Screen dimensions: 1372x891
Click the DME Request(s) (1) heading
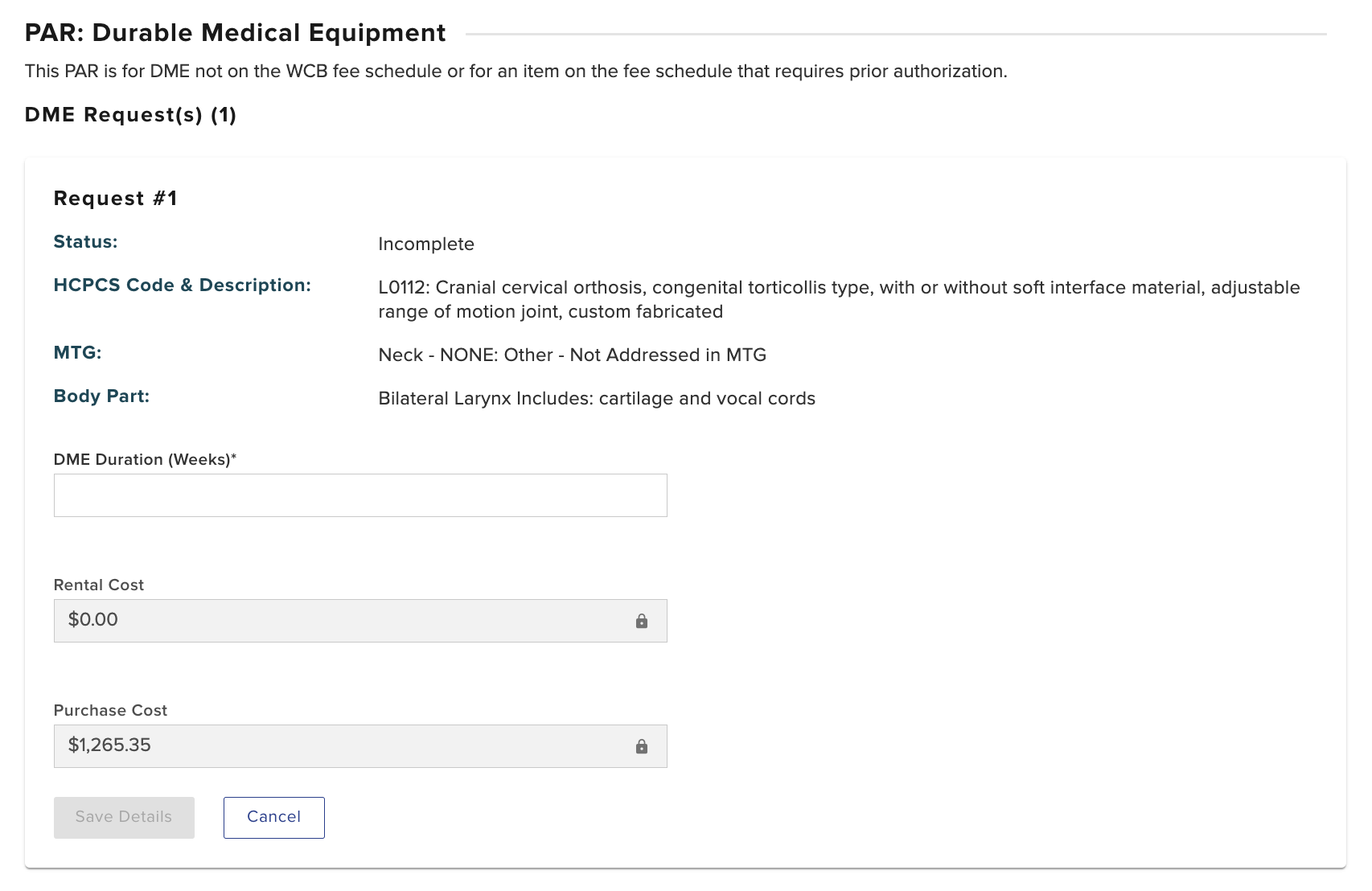[131, 115]
